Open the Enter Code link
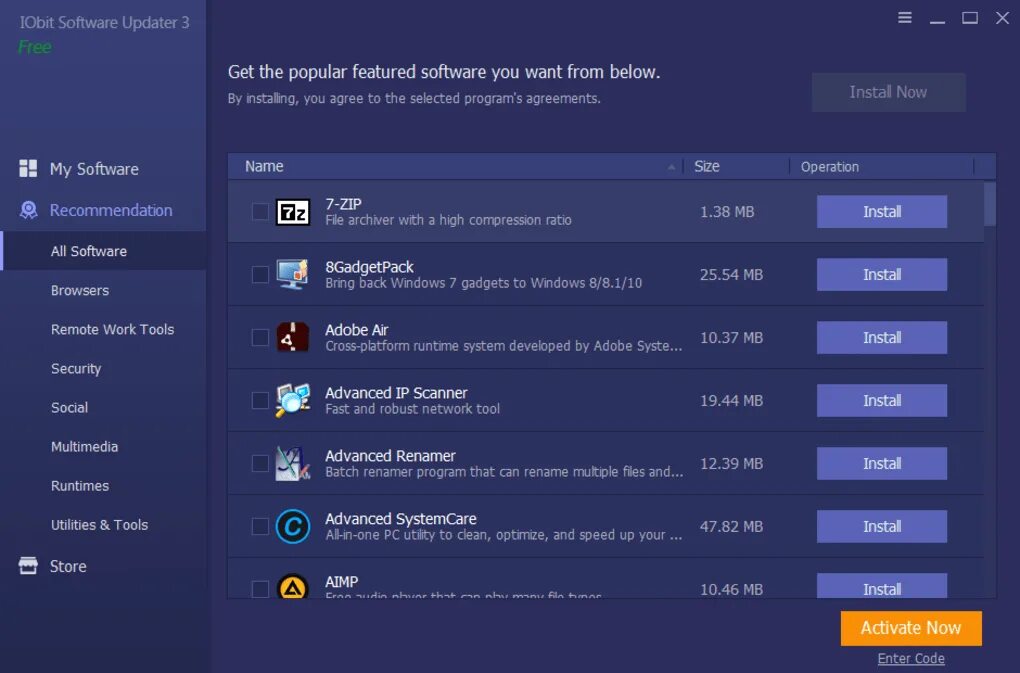 (x=911, y=659)
